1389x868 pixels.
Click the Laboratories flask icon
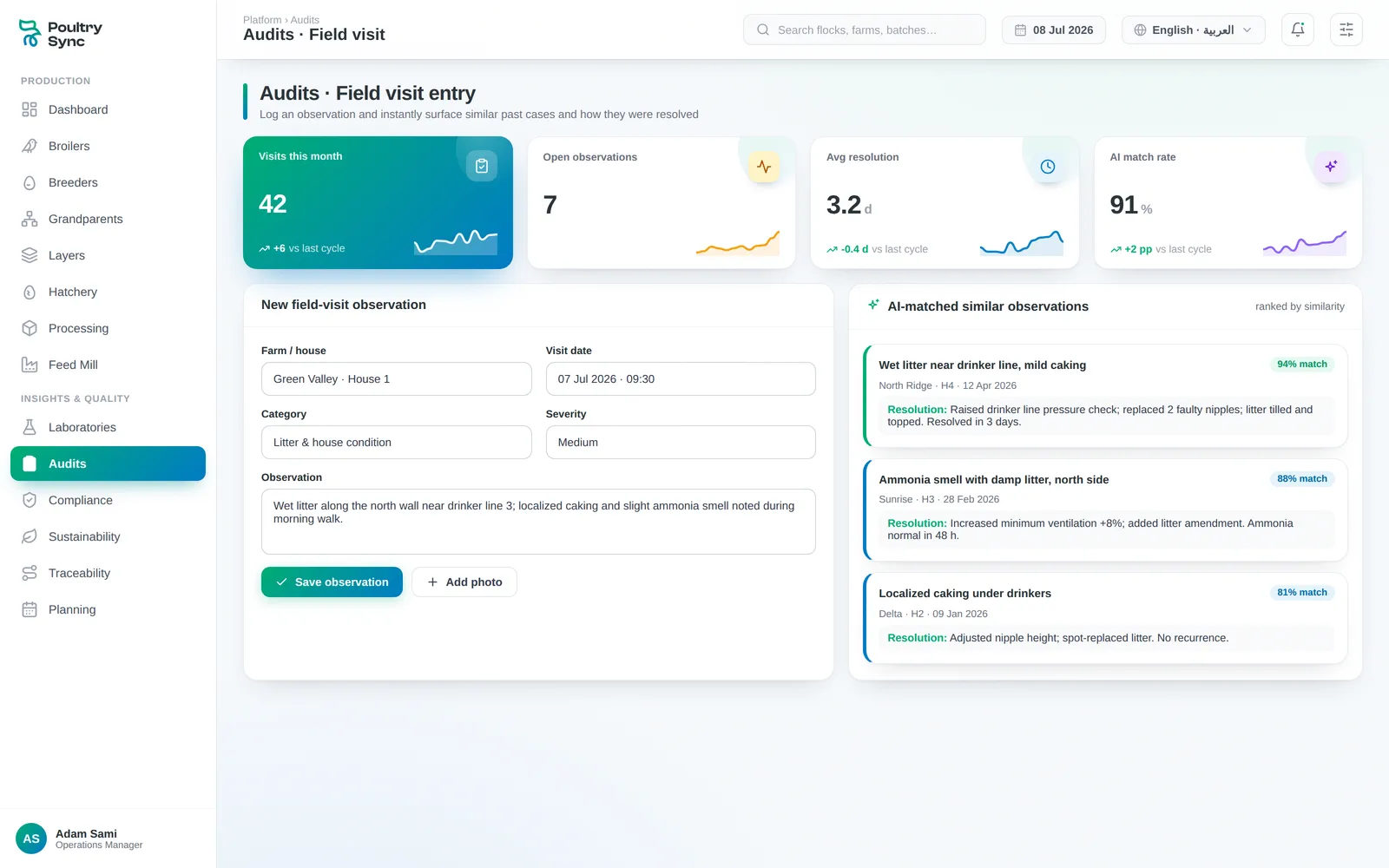30,427
